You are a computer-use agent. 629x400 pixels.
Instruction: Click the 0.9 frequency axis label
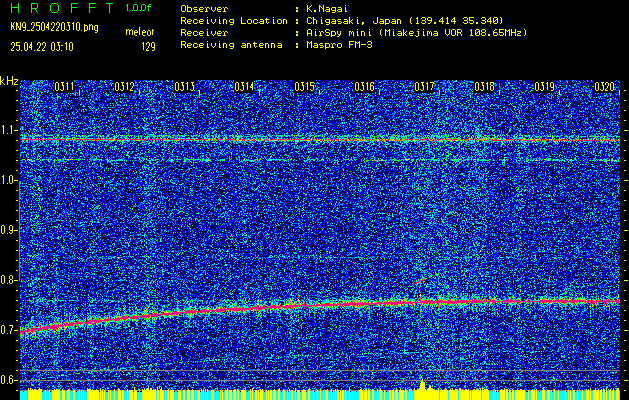click(x=8, y=230)
